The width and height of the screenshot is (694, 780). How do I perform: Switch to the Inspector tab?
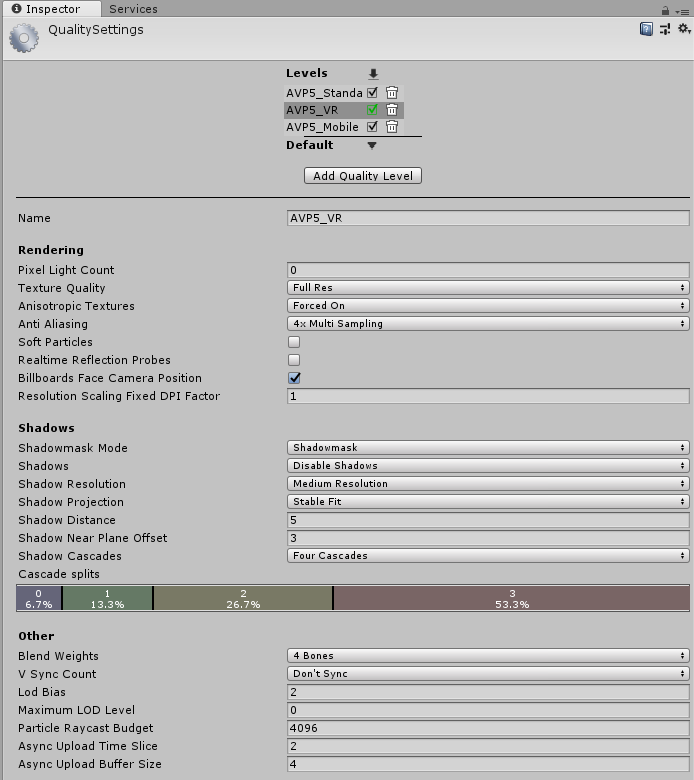(52, 9)
